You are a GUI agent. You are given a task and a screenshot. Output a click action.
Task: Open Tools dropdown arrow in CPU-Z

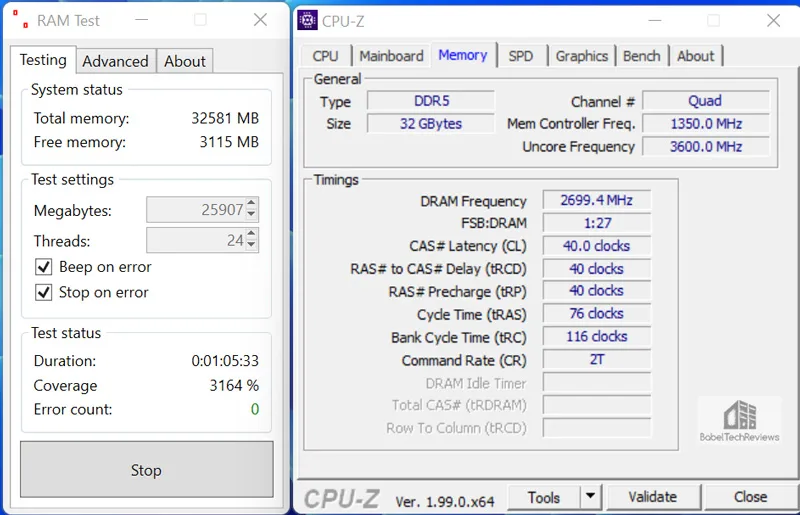pos(590,496)
